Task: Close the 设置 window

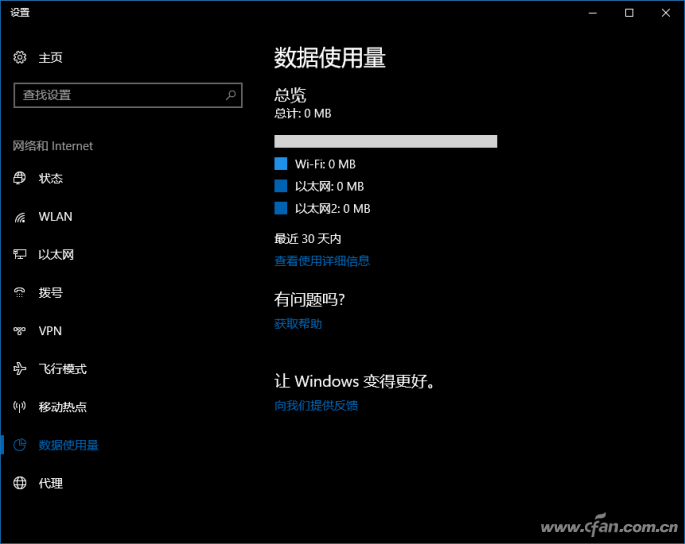Action: point(665,13)
